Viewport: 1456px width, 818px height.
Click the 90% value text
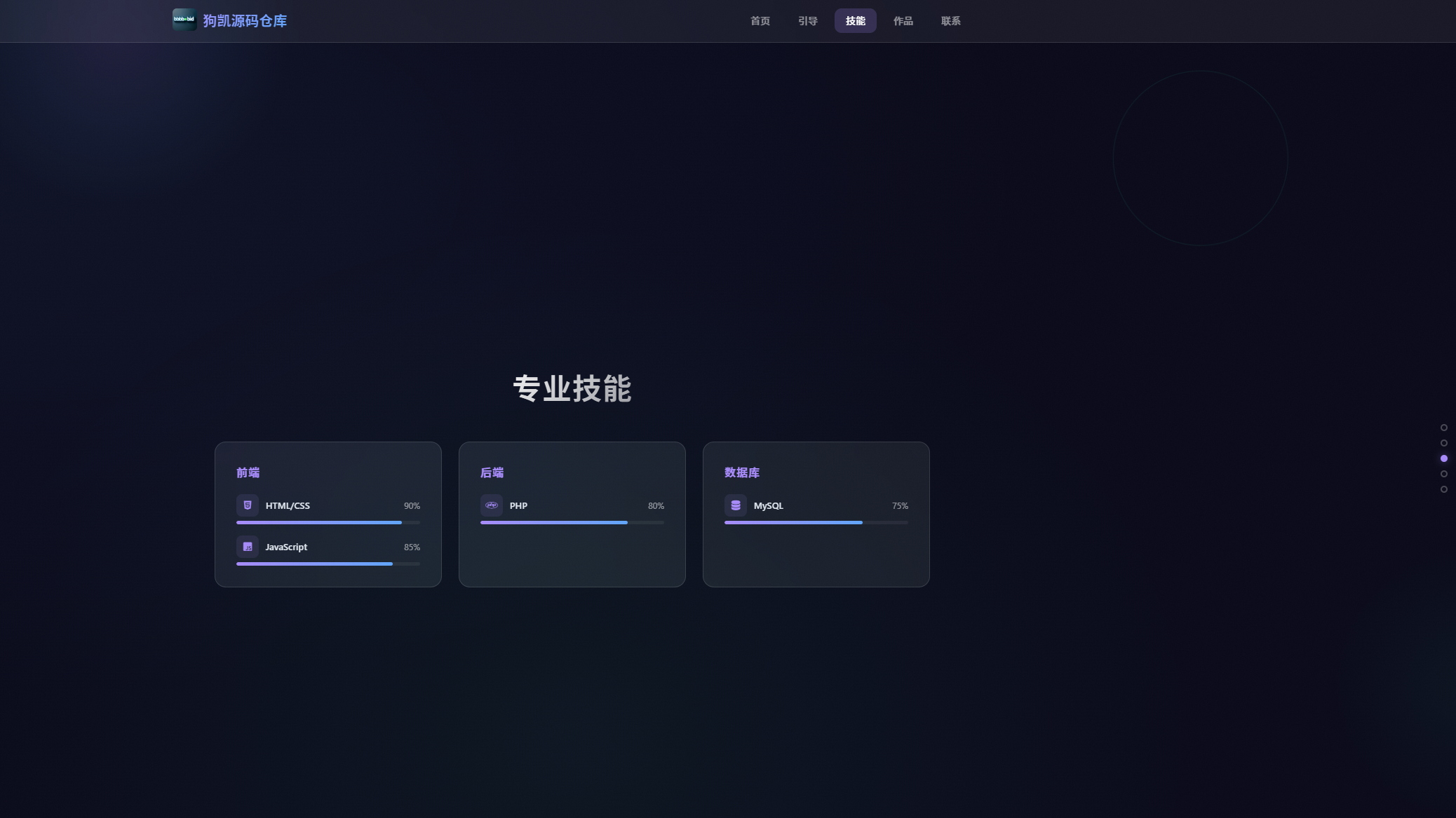[x=412, y=505]
